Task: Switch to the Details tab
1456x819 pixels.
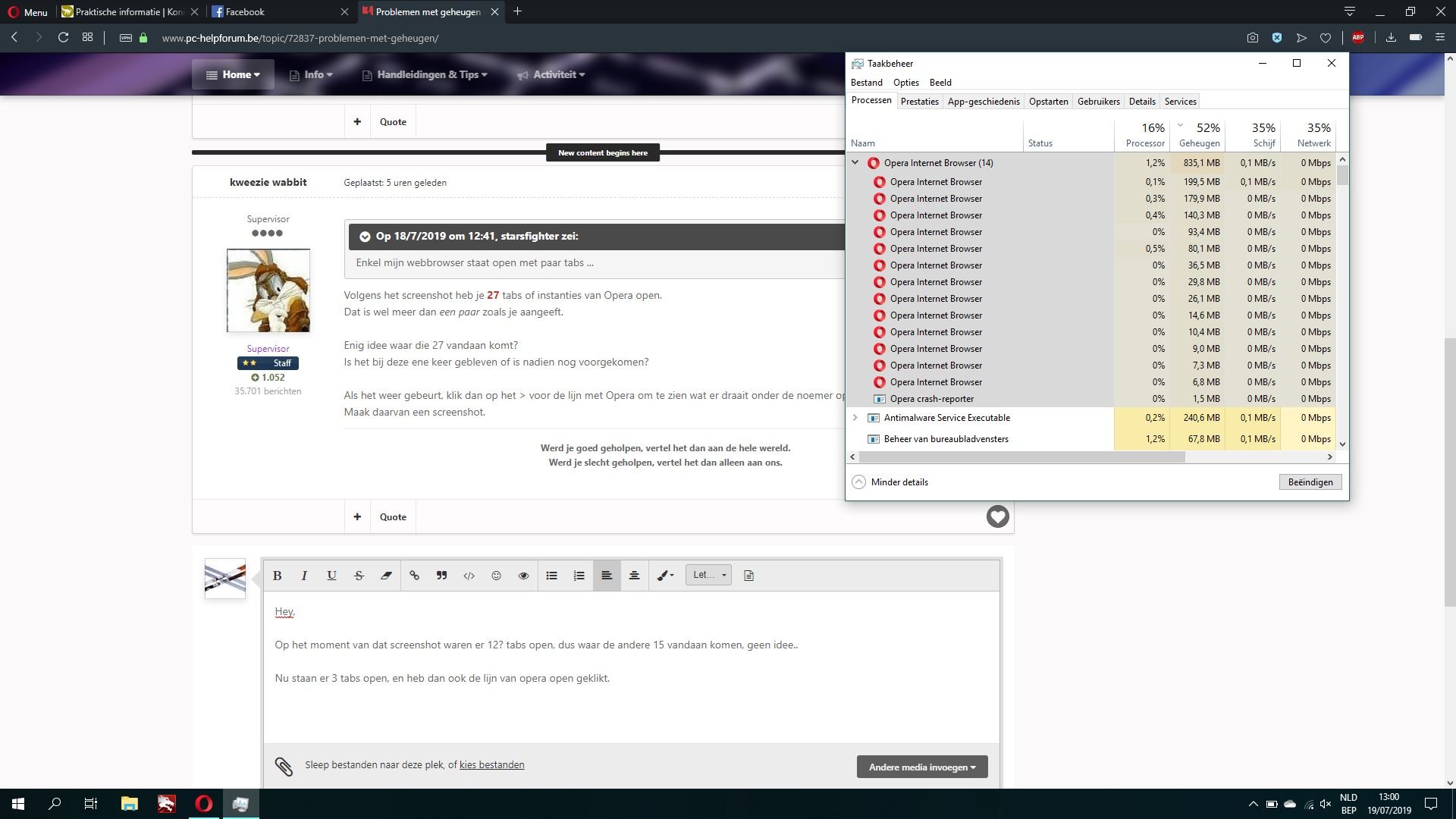Action: 1142,102
